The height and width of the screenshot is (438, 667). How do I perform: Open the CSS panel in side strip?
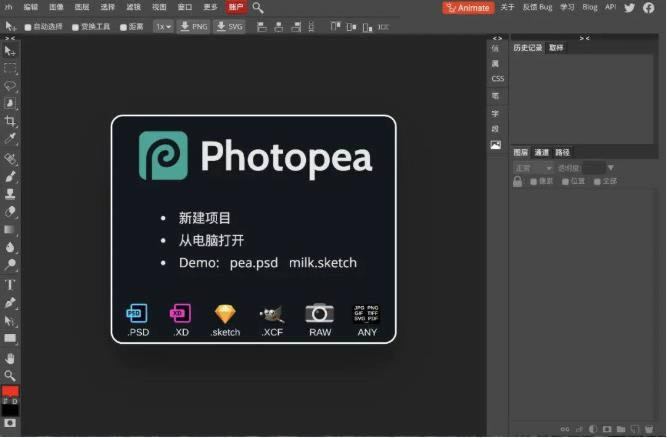coord(497,79)
